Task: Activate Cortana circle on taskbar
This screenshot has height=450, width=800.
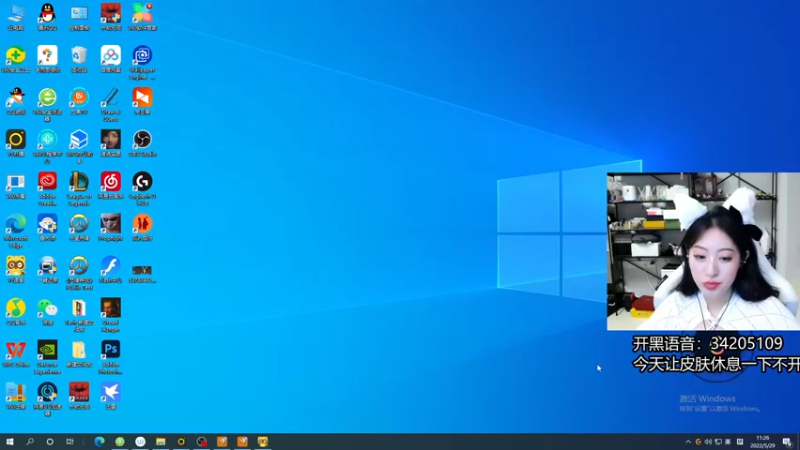Action: (50, 441)
